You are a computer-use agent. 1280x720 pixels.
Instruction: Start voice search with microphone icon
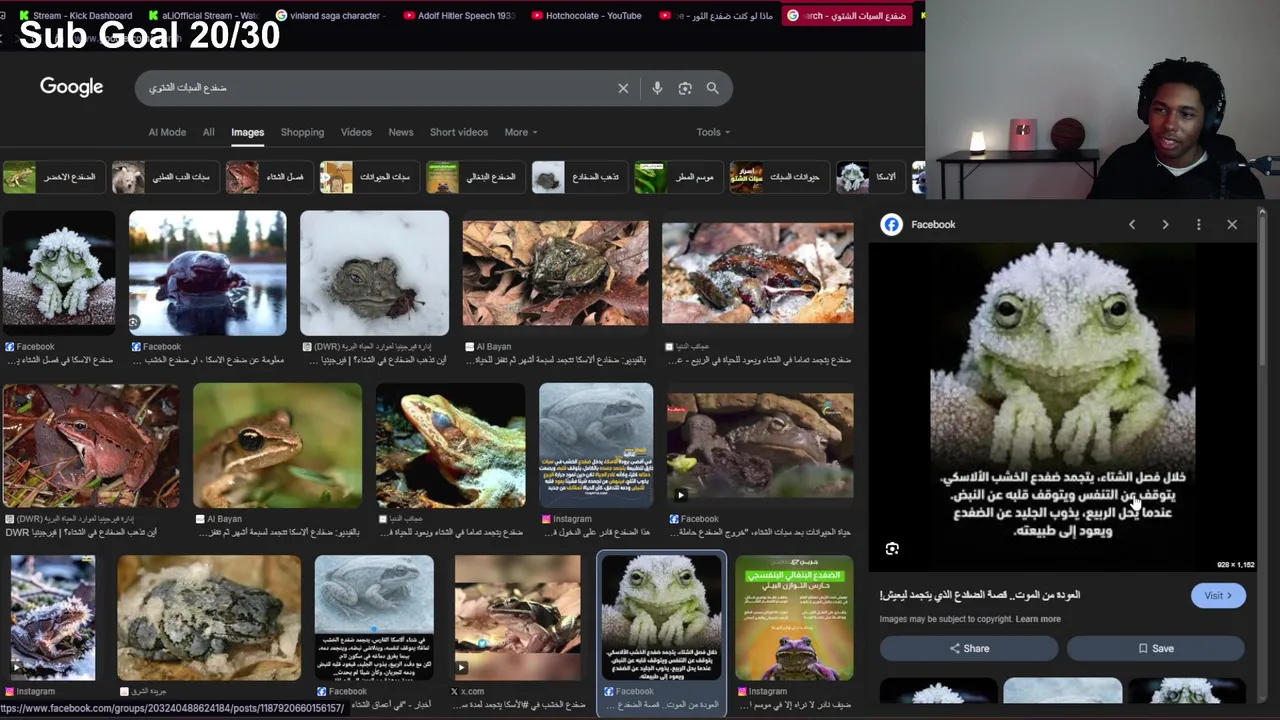(657, 88)
